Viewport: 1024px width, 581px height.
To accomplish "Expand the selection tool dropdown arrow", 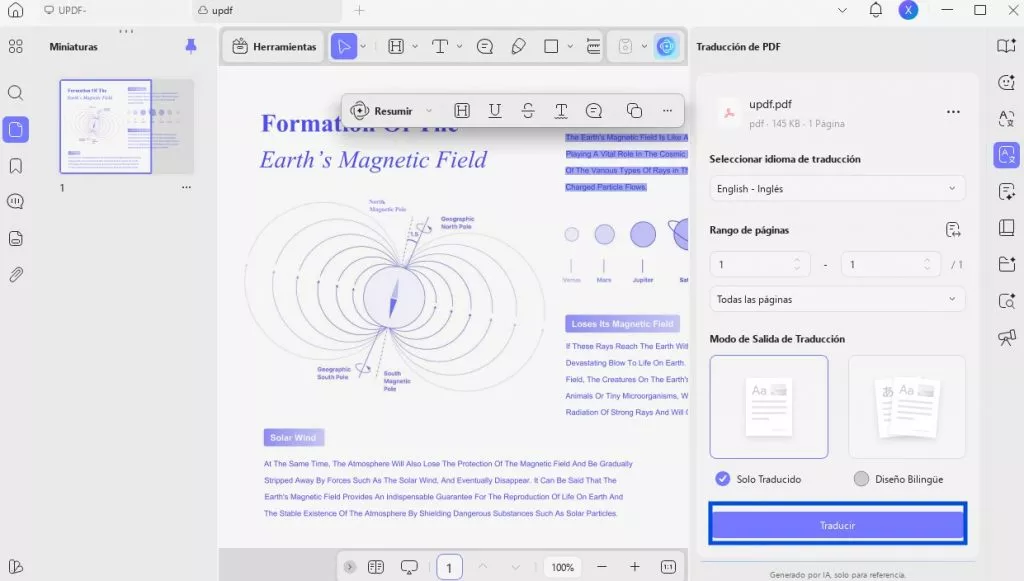I will (x=363, y=46).
